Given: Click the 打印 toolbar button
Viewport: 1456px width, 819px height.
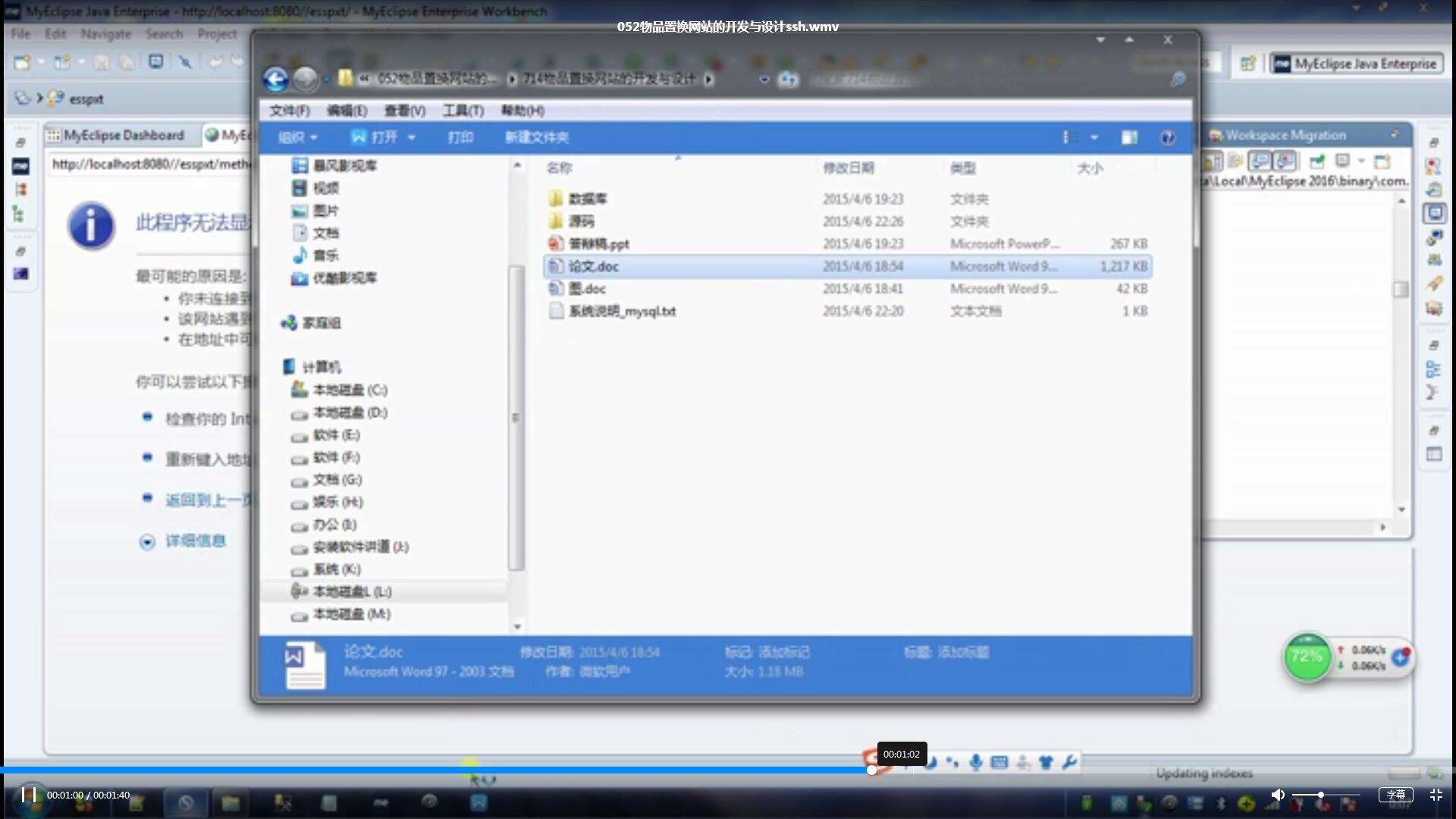Looking at the screenshot, I should point(460,137).
